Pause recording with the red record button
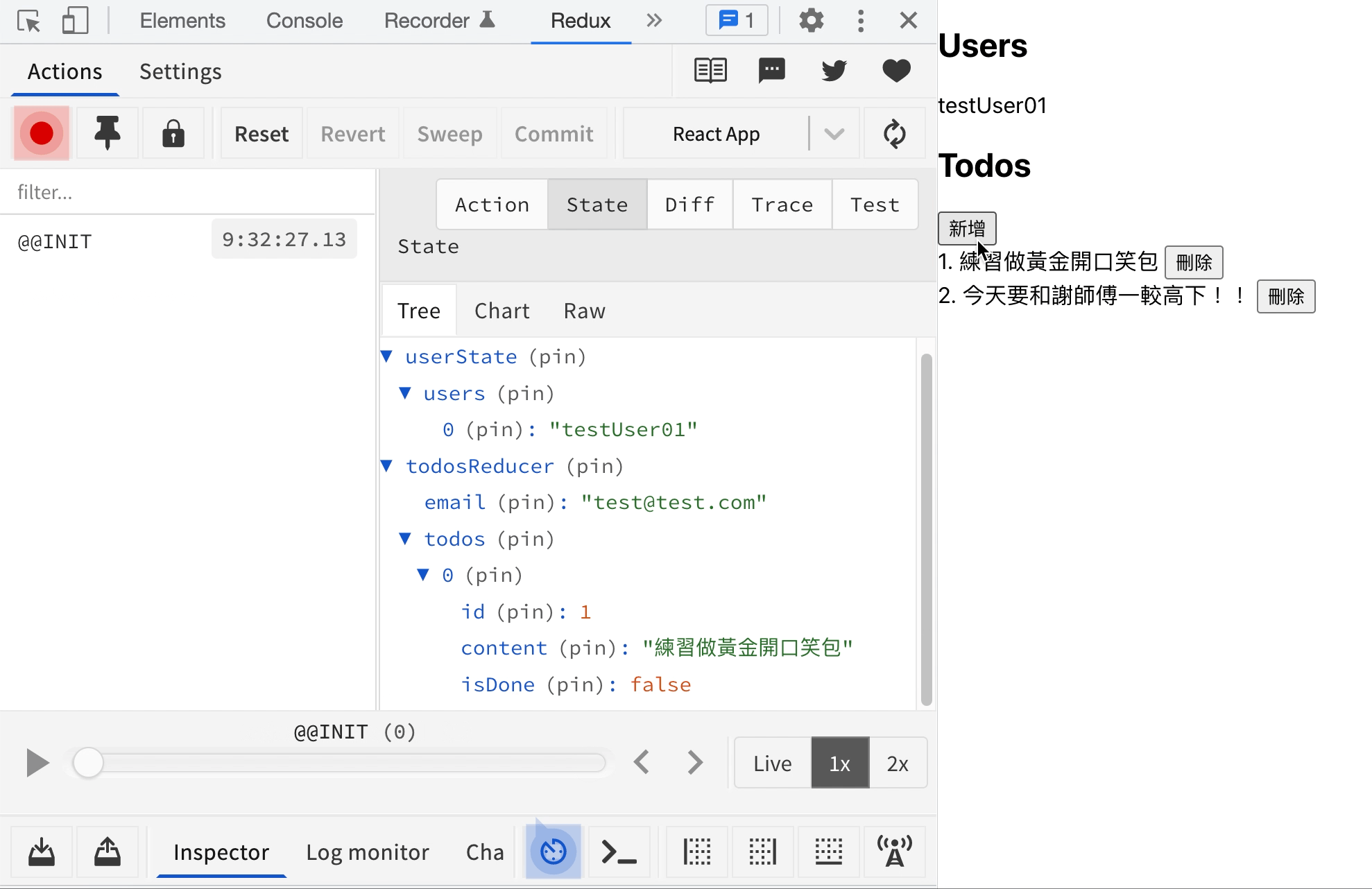 42,133
